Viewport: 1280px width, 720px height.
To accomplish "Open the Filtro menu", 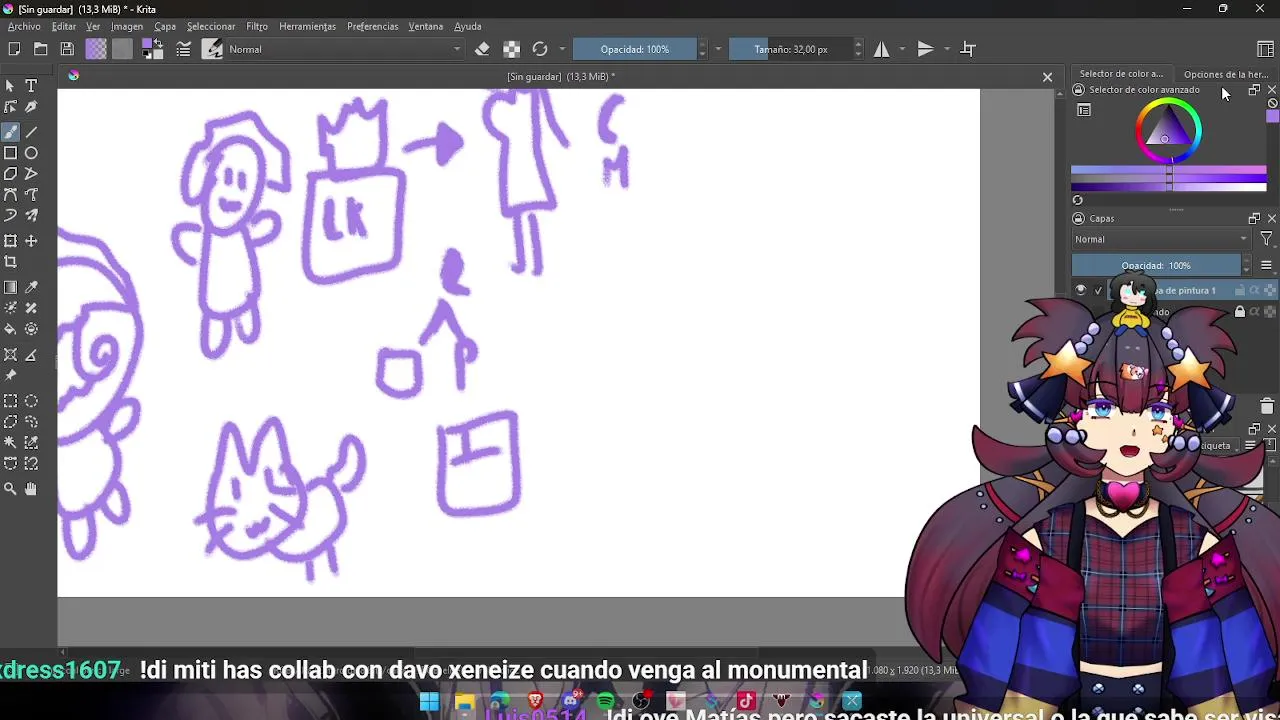I will pyautogui.click(x=257, y=26).
